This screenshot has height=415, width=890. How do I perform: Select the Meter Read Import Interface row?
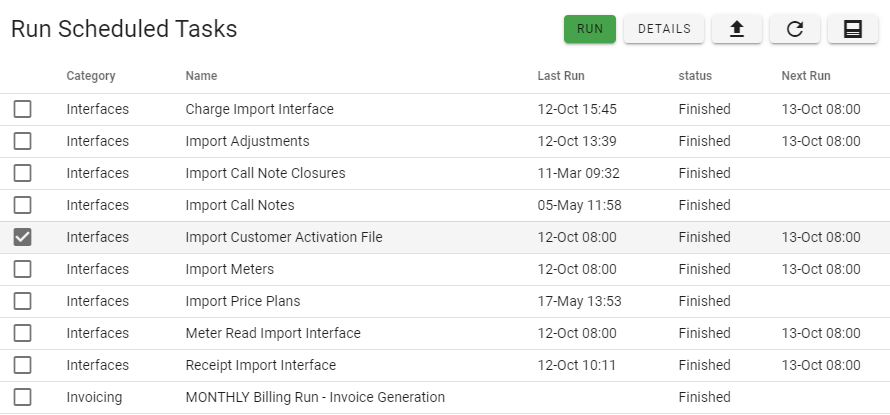coord(445,333)
